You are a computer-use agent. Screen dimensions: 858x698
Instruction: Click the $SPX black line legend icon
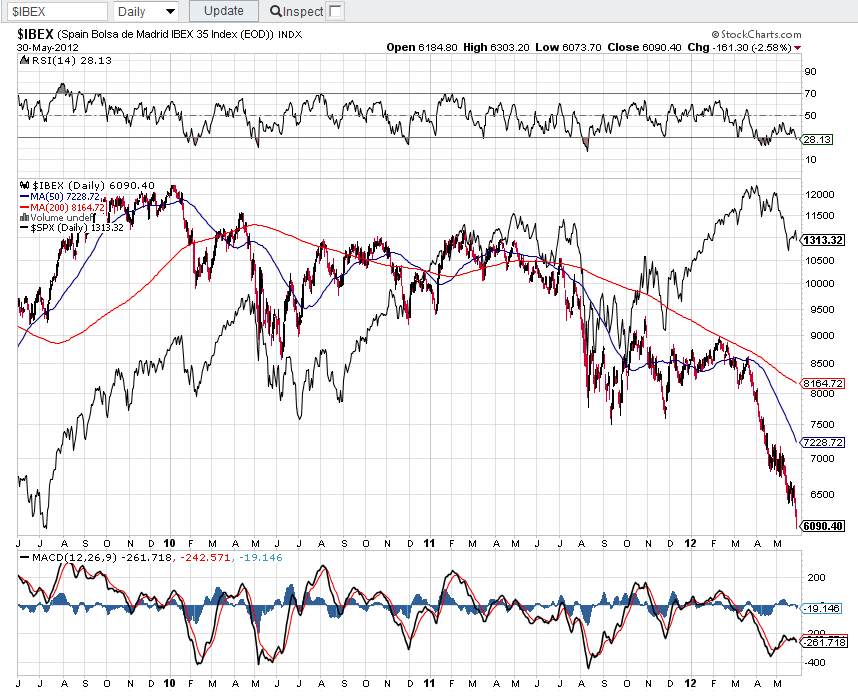(x=24, y=226)
